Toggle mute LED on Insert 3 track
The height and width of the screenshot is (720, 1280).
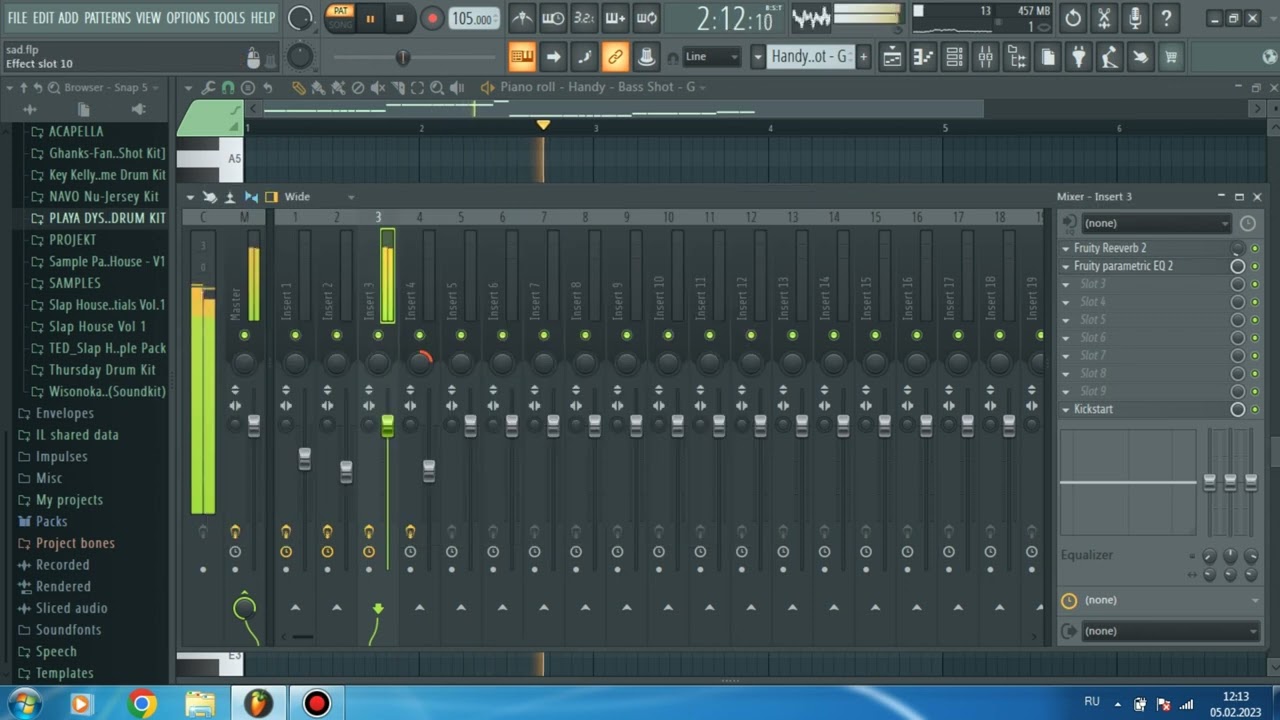tap(378, 335)
